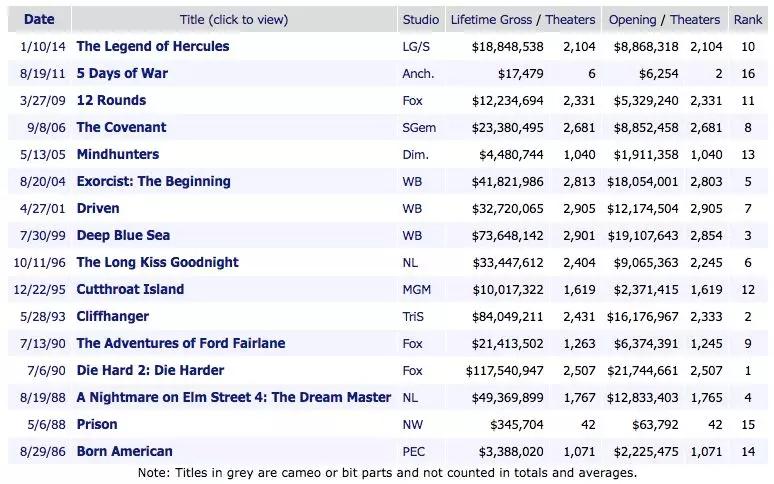The image size is (774, 484).
Task: Sort by Studio column header
Action: click(x=420, y=19)
